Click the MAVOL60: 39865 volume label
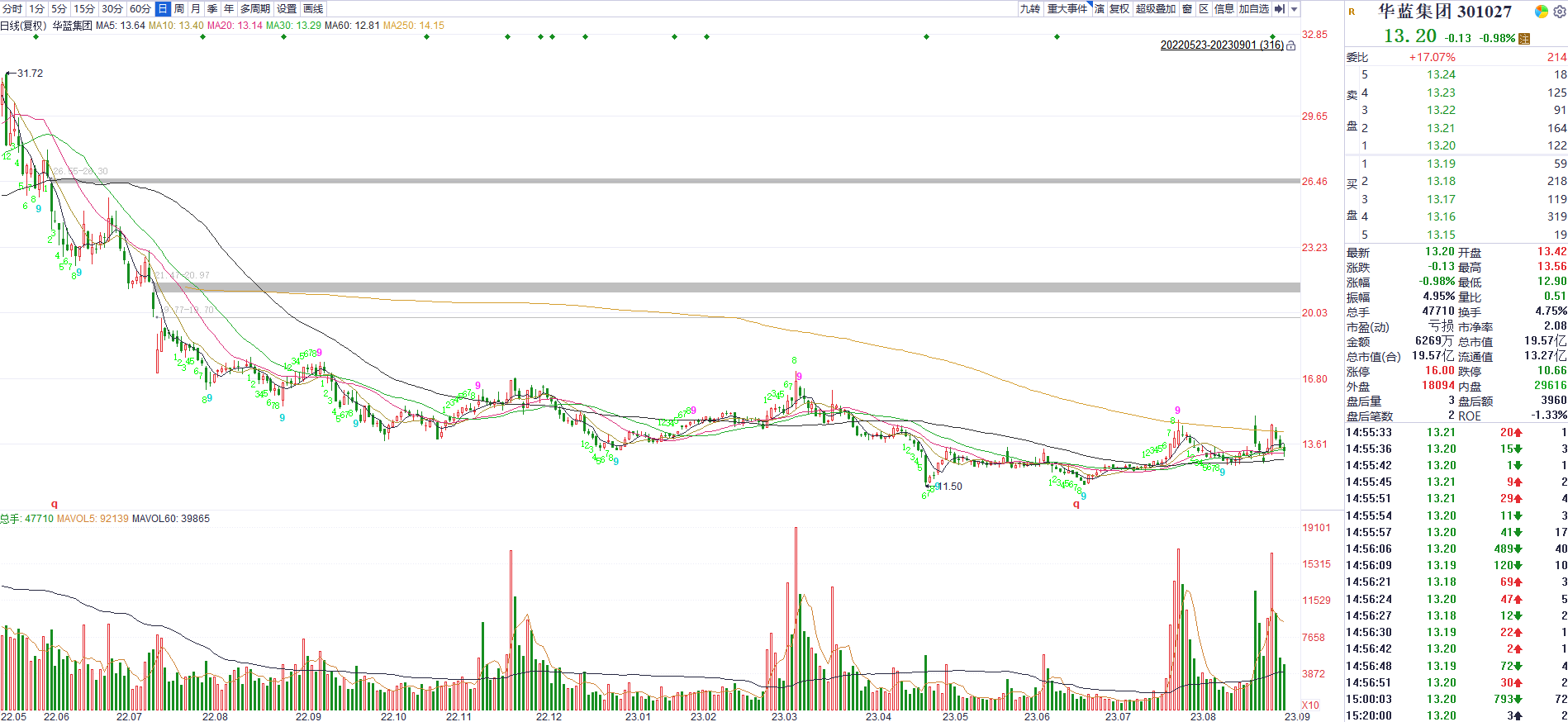1568x722 pixels. [x=171, y=519]
